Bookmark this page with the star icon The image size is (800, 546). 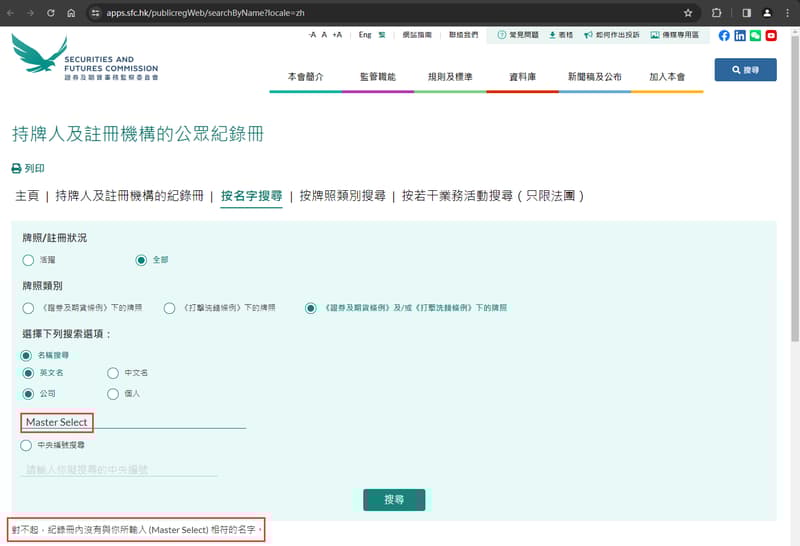[688, 13]
